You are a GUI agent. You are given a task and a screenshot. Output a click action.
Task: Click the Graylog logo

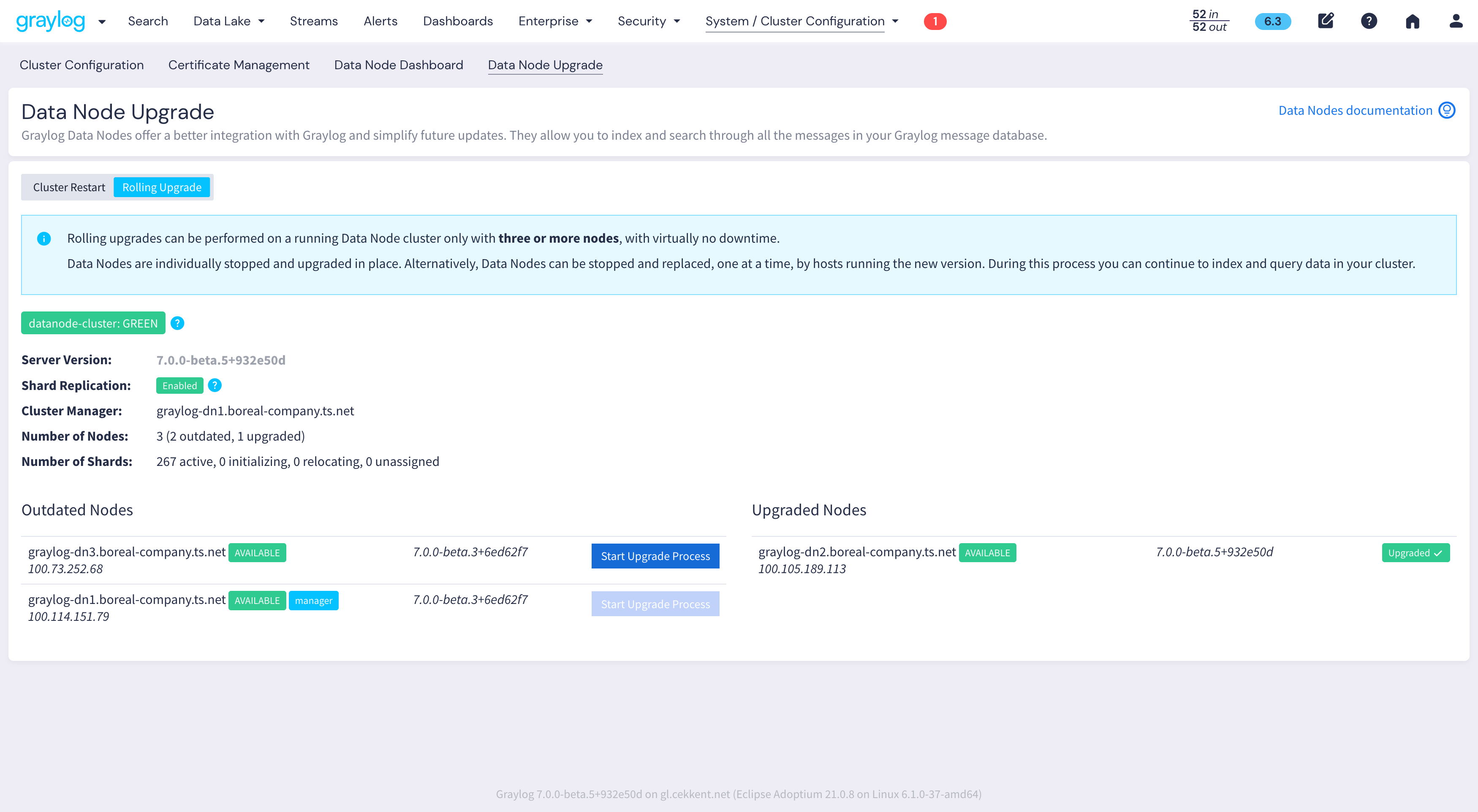(x=51, y=21)
